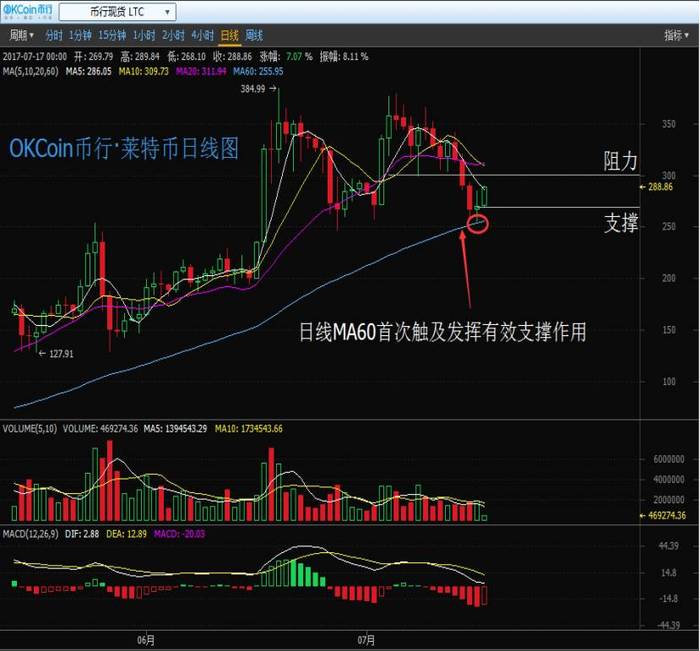700x651 pixels.
Task: Click the volume MA10: 1734543.66 value
Action: point(249,429)
